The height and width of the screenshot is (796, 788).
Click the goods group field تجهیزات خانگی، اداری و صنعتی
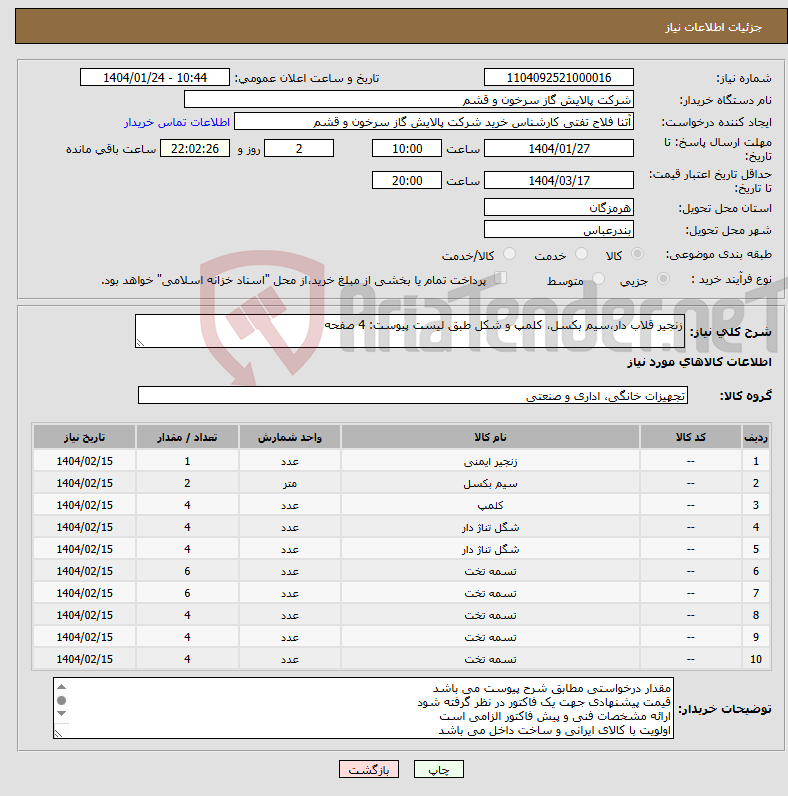(413, 395)
